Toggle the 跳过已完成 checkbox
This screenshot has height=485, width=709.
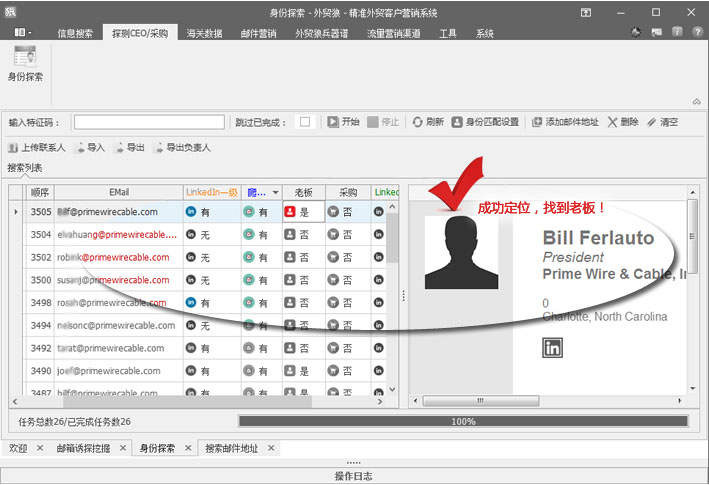[305, 122]
